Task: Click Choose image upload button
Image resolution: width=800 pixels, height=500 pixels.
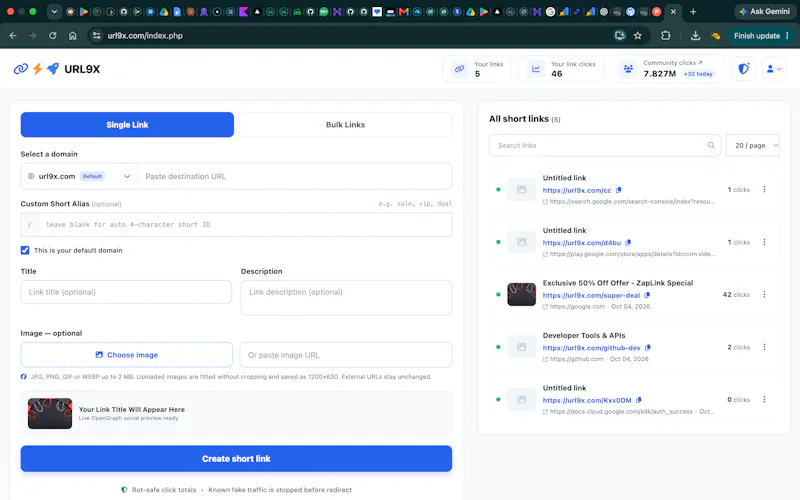Action: [x=127, y=355]
